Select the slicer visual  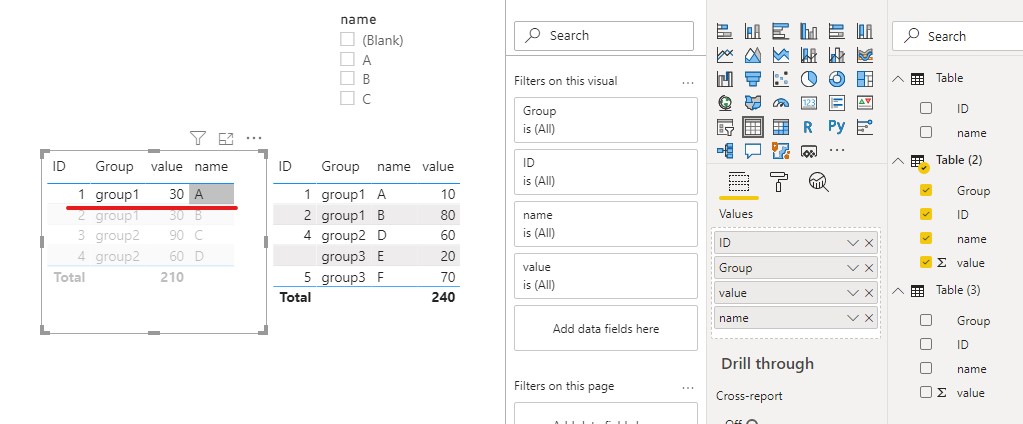725,127
